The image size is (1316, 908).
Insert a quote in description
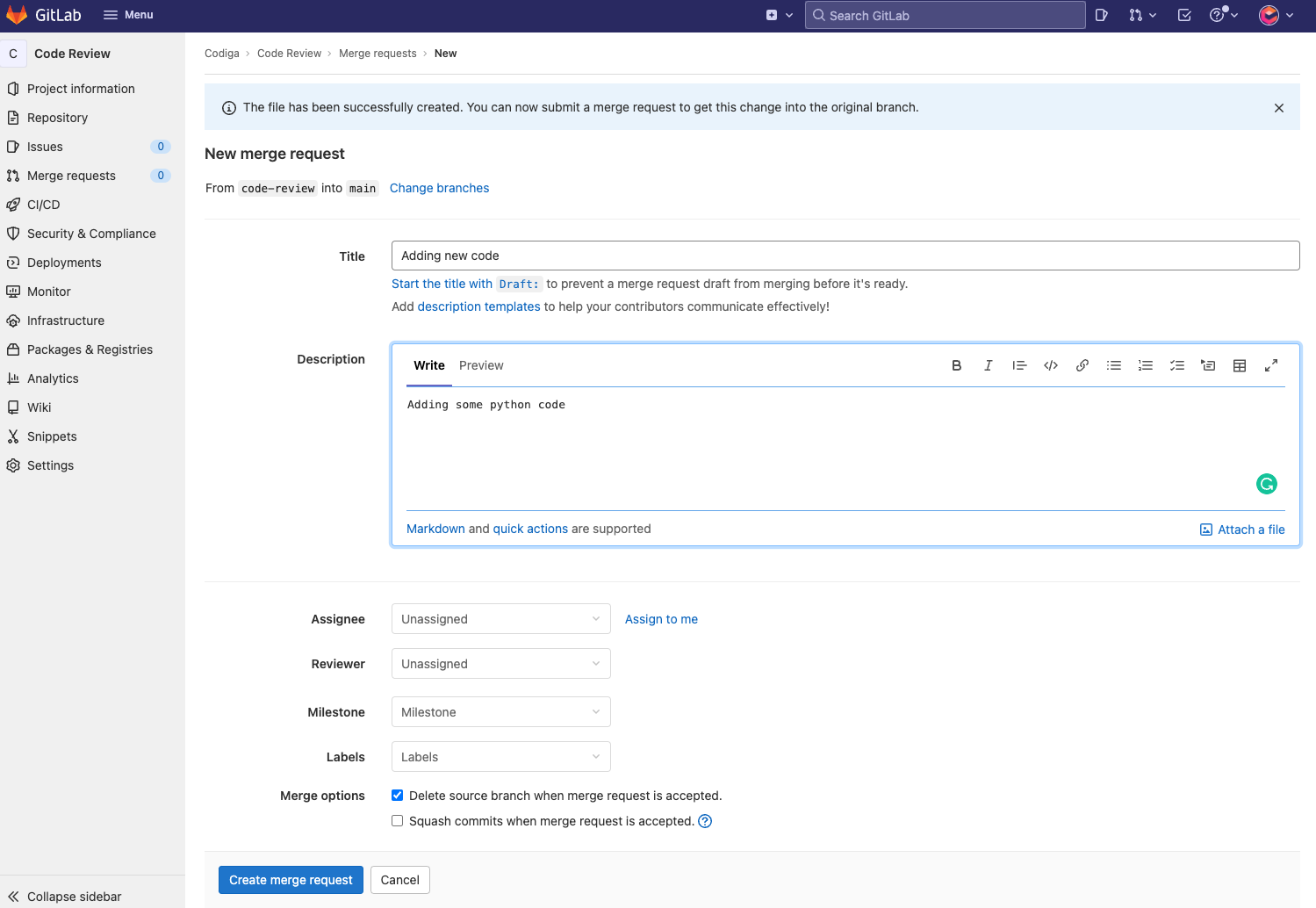coord(1019,365)
